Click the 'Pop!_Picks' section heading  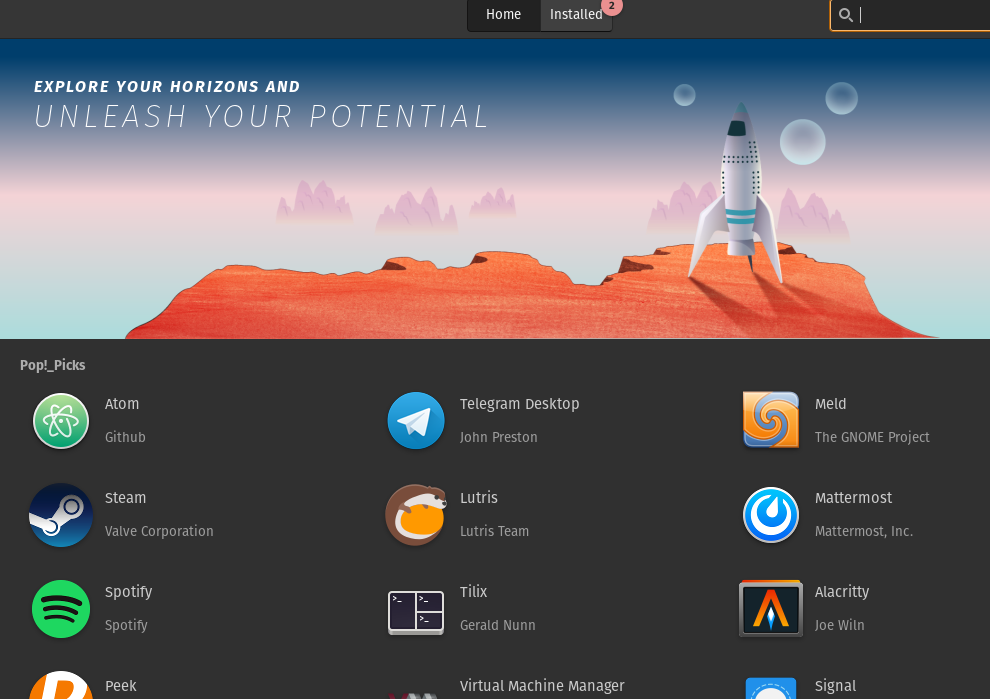(52, 365)
